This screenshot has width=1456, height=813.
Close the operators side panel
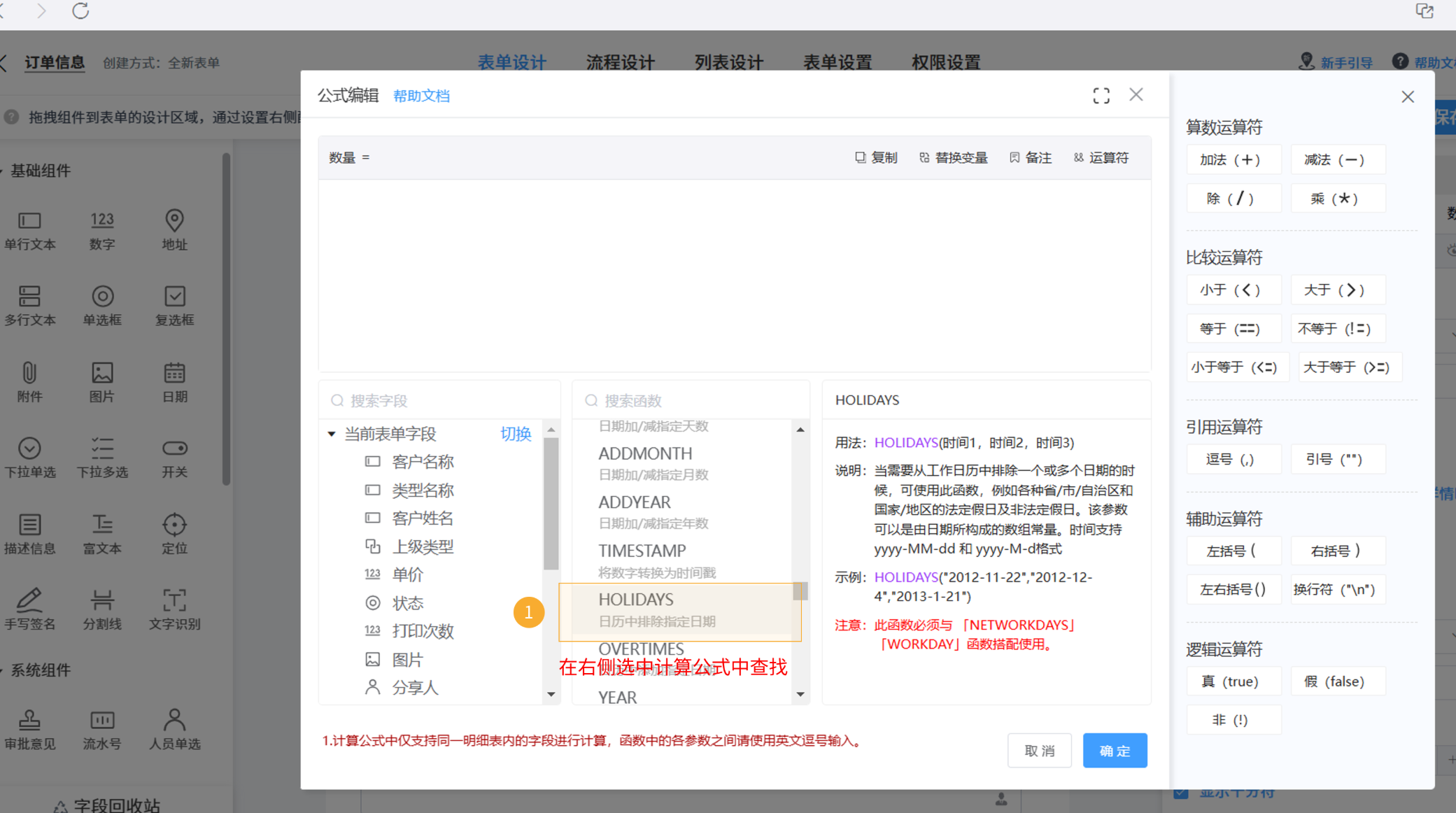(1408, 97)
